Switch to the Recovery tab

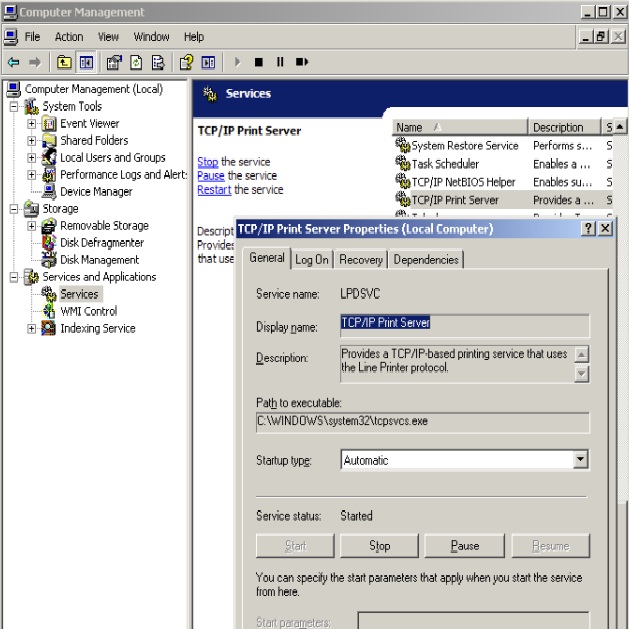click(x=361, y=260)
